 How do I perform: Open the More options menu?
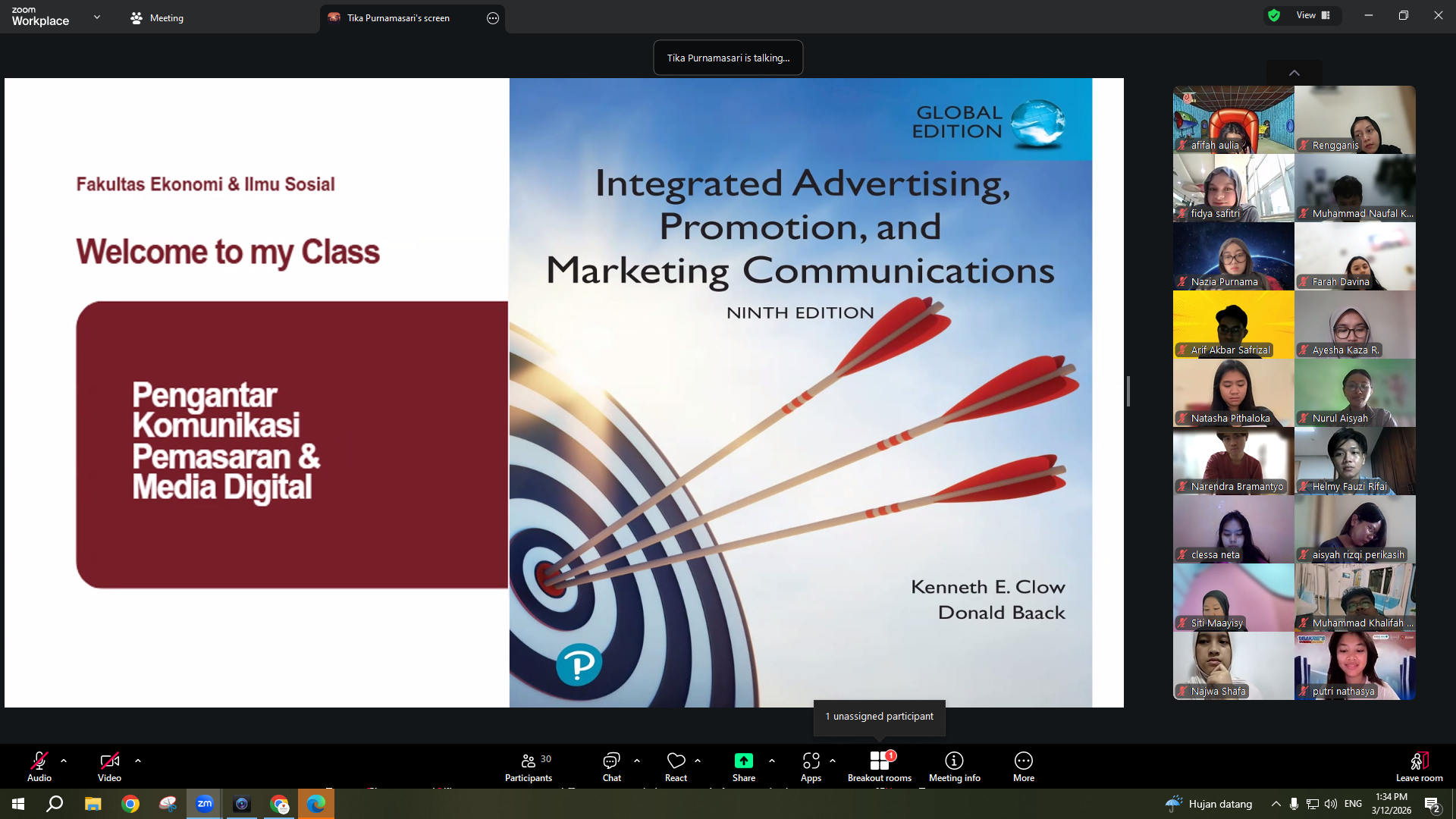coord(1024,766)
